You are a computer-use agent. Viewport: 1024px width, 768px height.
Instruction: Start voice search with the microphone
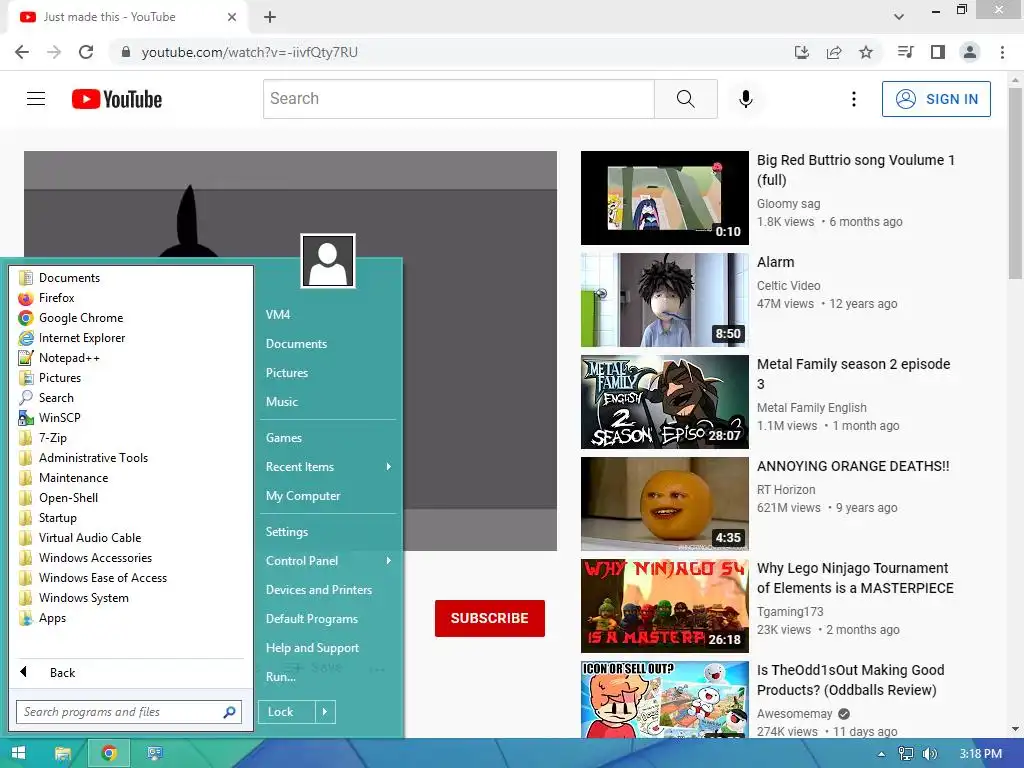(x=746, y=99)
